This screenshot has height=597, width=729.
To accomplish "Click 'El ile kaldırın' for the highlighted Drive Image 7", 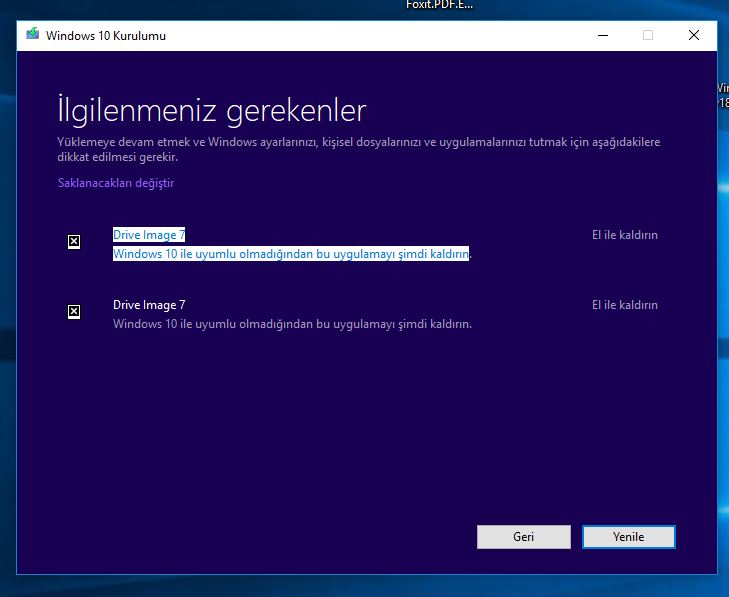I will [x=625, y=235].
